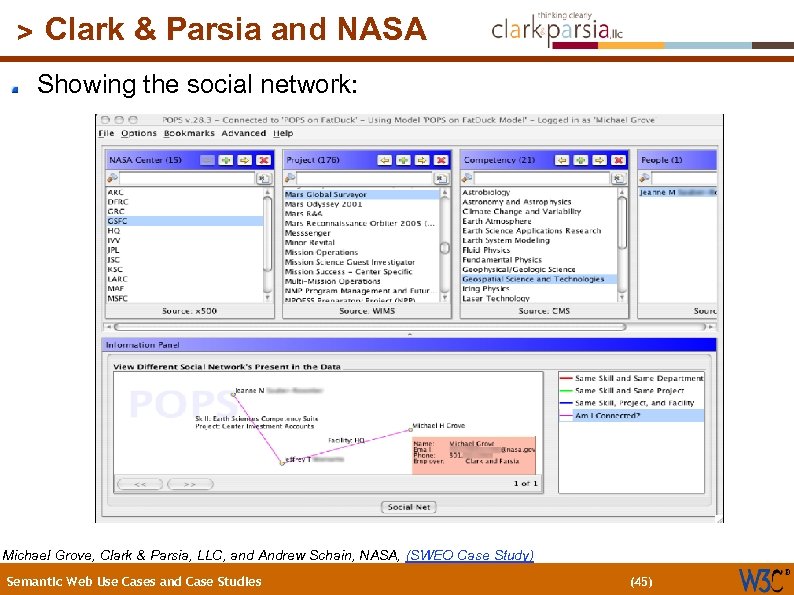Choose Am I Connected? network option

[631, 416]
